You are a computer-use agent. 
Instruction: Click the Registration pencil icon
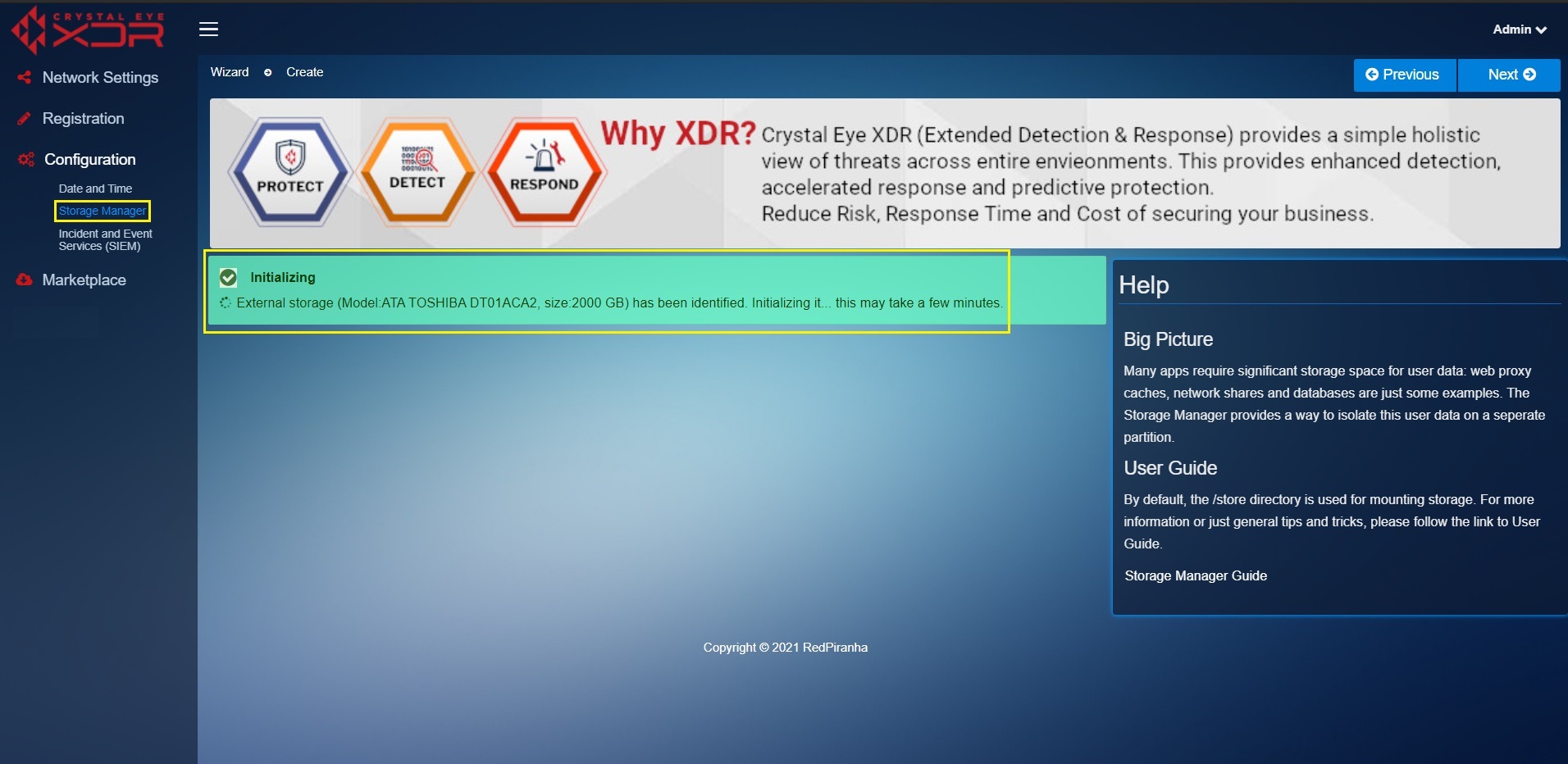(x=24, y=118)
